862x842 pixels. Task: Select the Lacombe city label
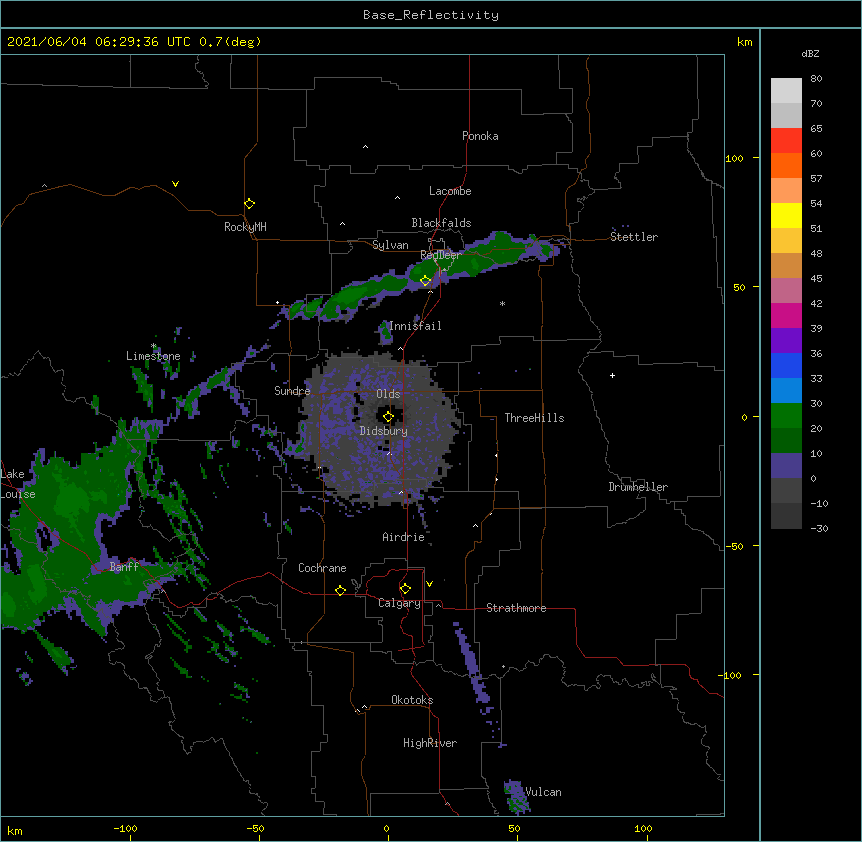click(450, 191)
